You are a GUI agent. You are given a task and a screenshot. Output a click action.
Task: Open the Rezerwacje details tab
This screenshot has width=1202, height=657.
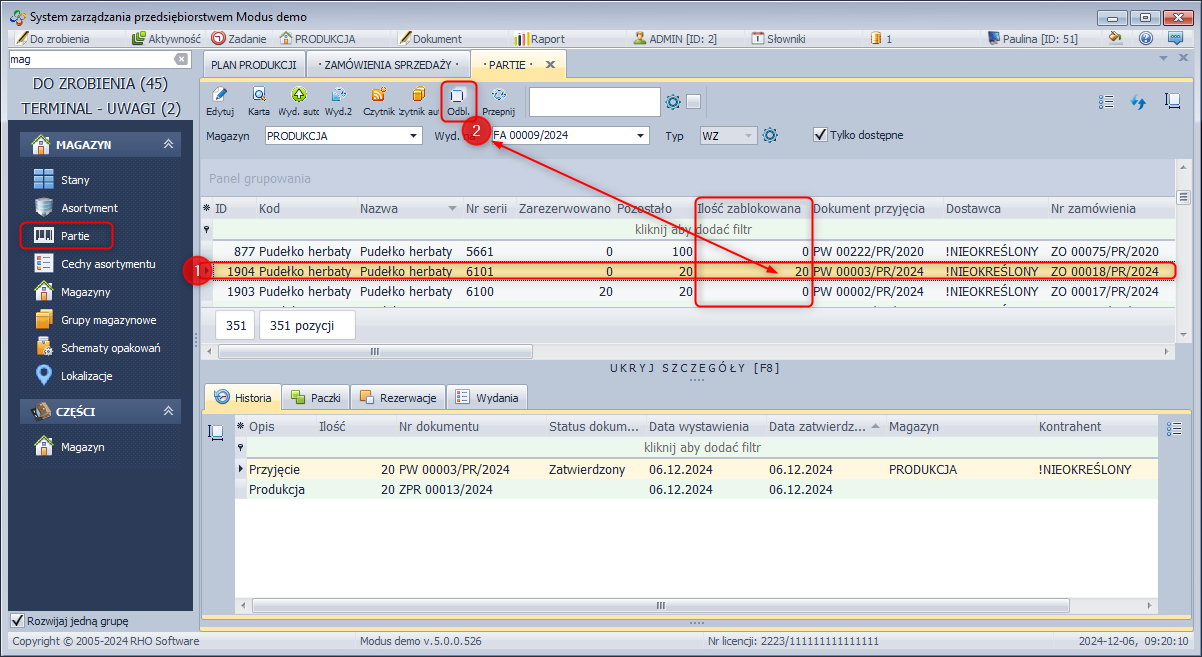click(x=398, y=398)
